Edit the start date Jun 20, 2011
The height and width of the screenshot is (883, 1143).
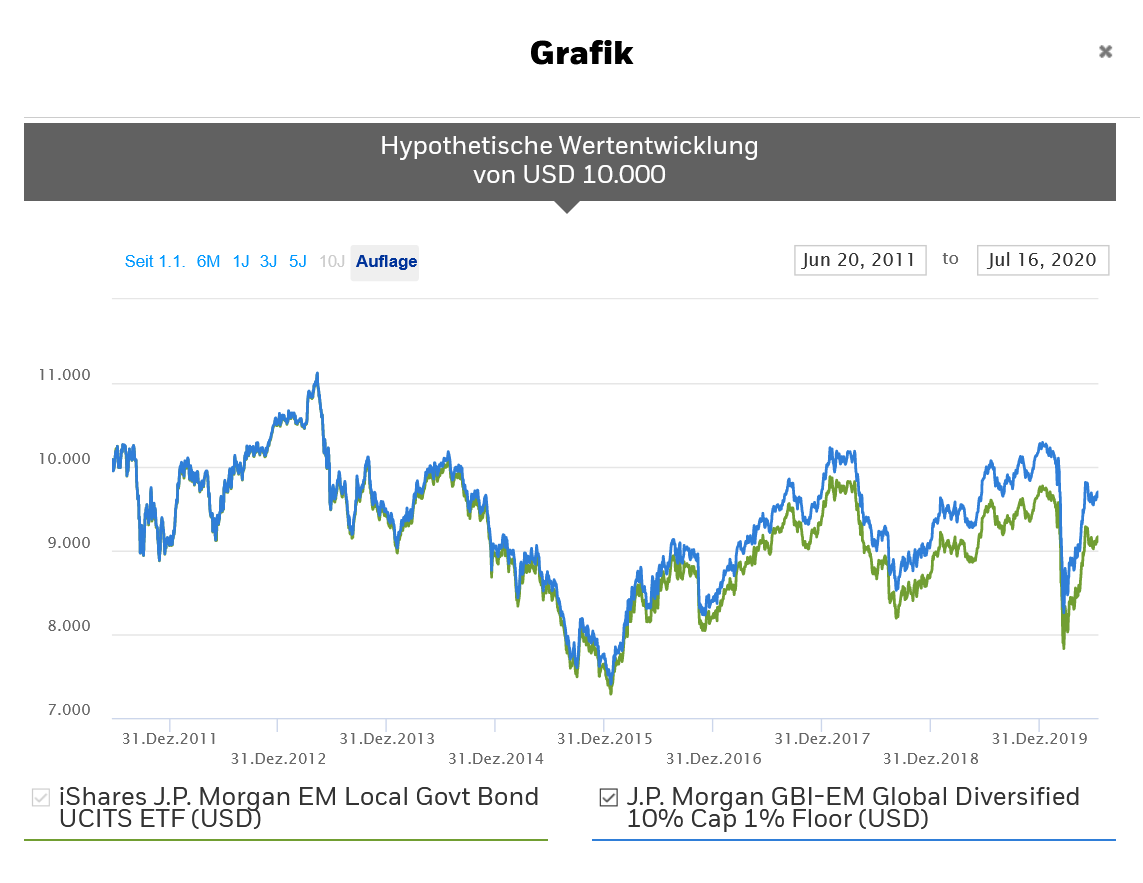click(x=860, y=260)
